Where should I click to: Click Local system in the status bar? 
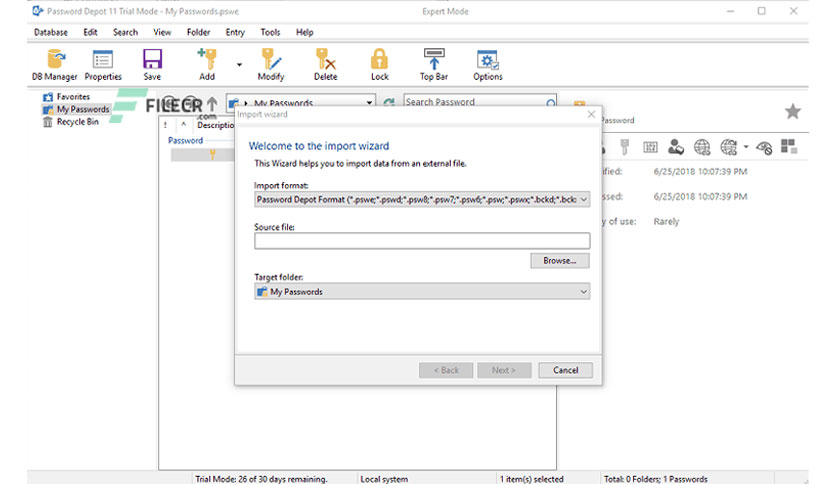tap(384, 479)
